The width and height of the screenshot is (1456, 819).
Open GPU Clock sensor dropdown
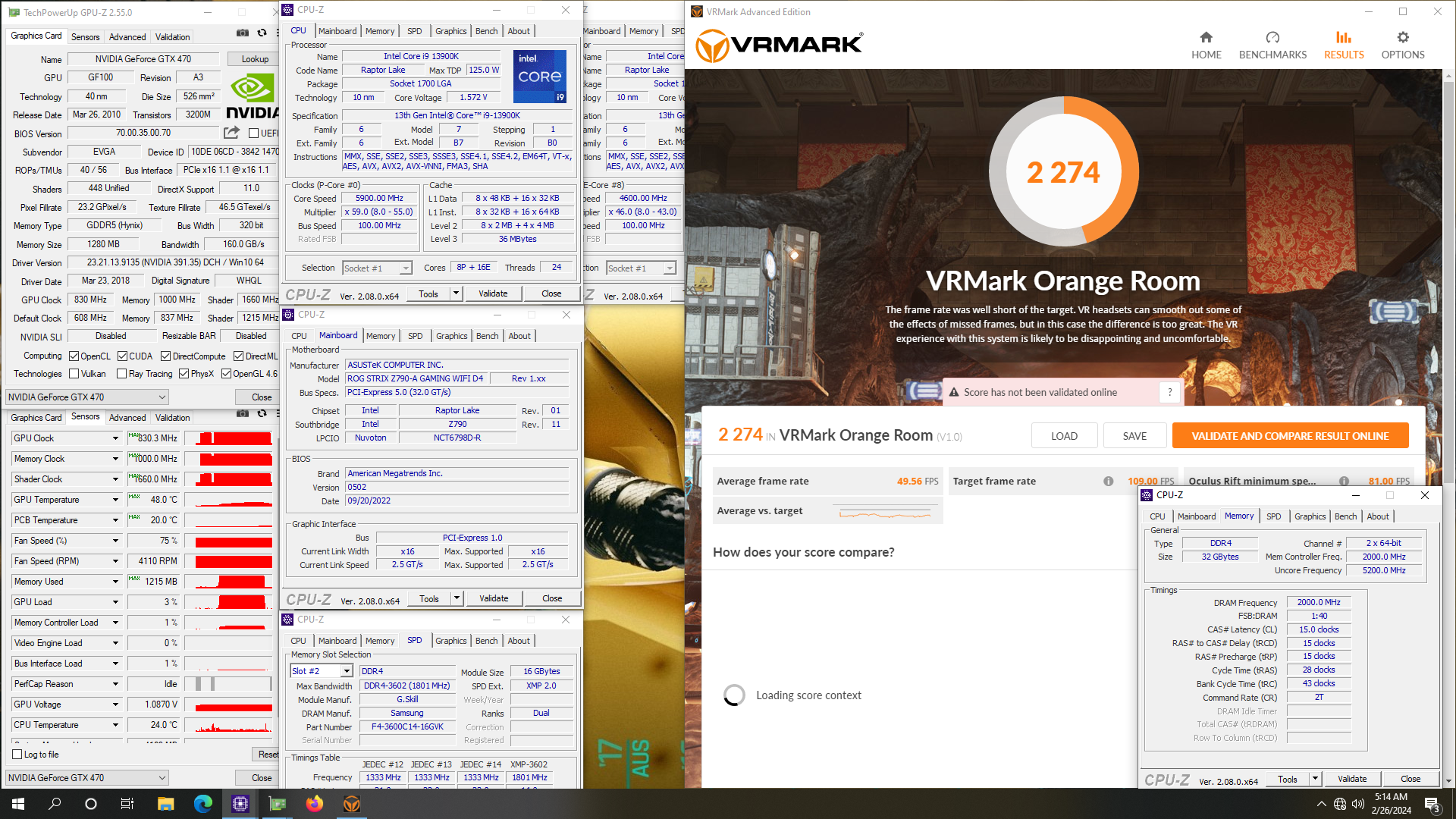115,438
